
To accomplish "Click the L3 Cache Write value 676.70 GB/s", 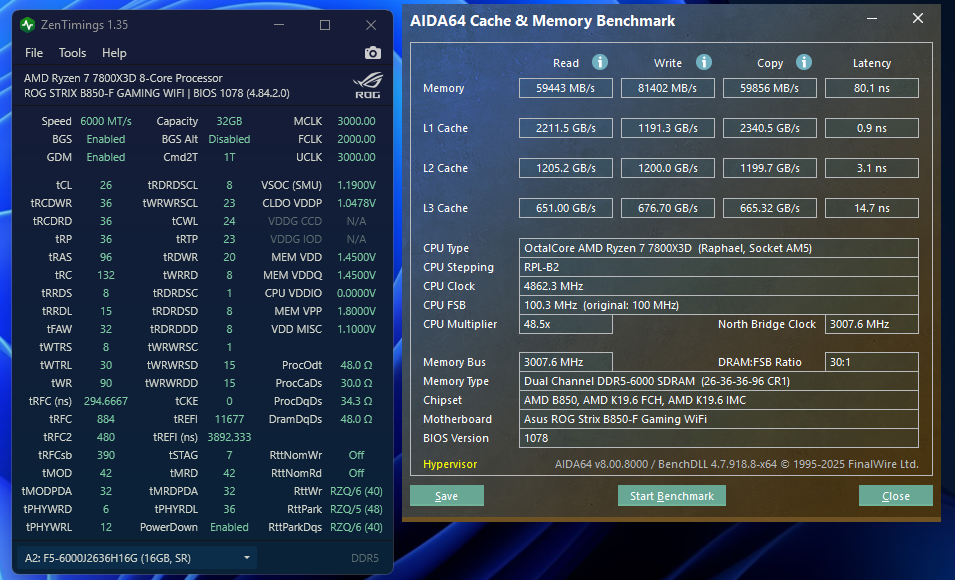I will (668, 208).
